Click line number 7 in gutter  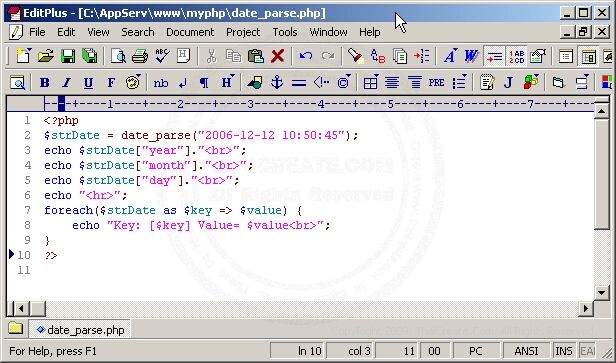pos(27,210)
